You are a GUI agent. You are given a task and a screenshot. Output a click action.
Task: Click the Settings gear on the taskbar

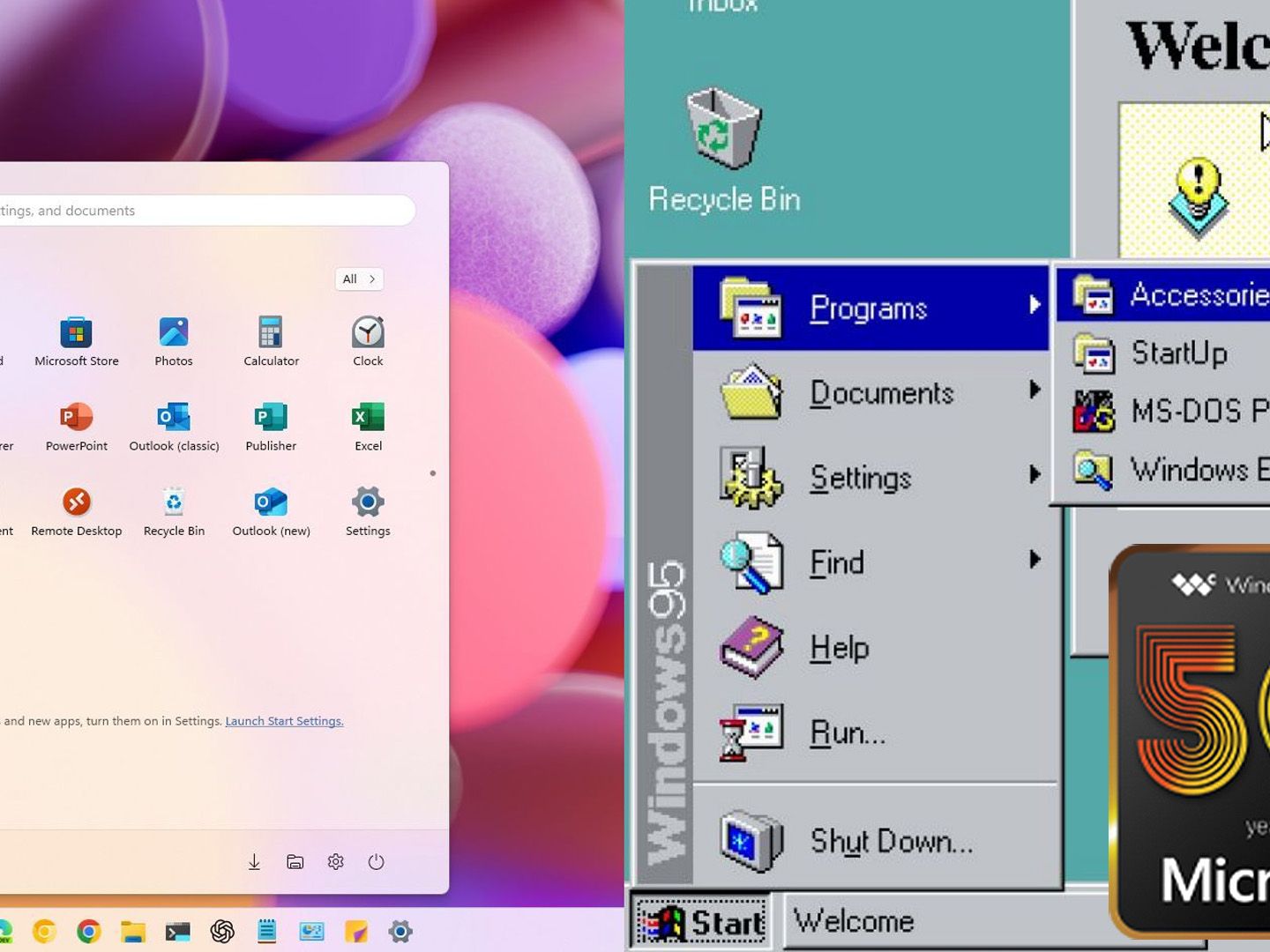coord(400,931)
